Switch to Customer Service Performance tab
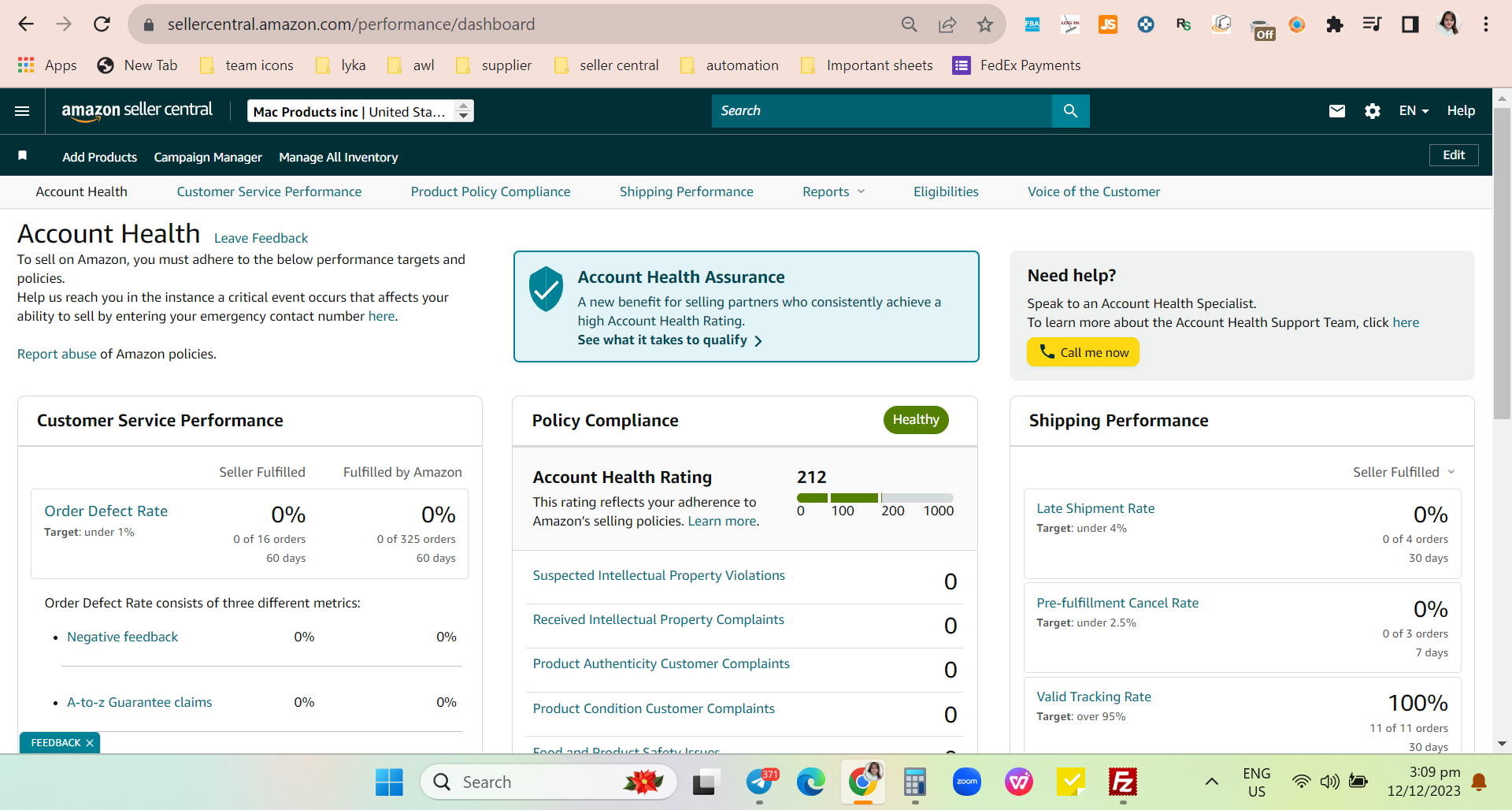Image resolution: width=1512 pixels, height=810 pixels. 269,191
